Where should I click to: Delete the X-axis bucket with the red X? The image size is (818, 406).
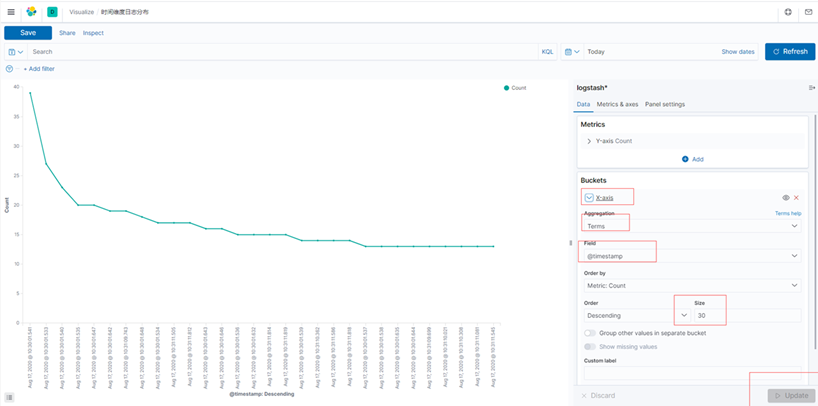796,198
